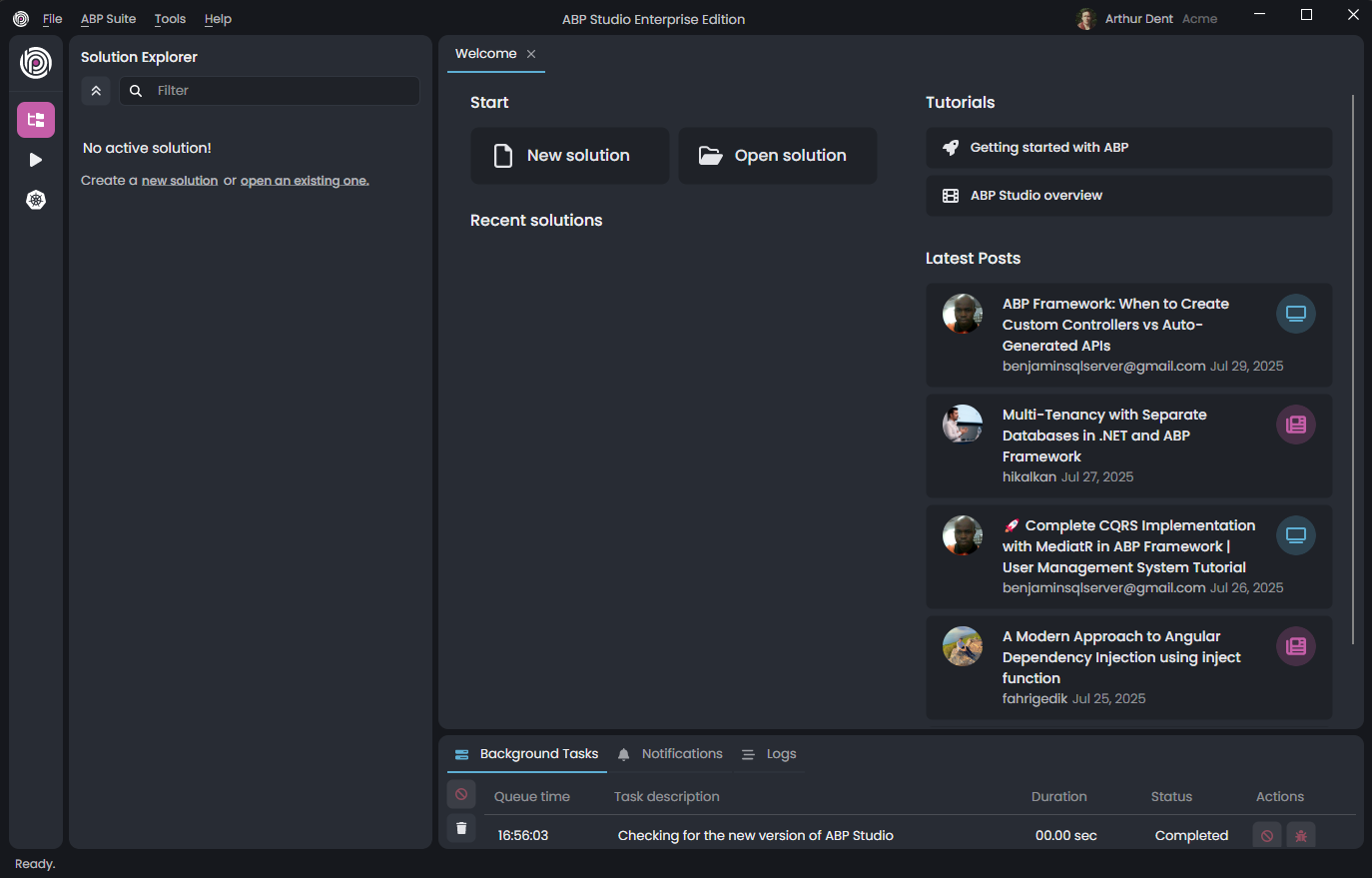The height and width of the screenshot is (878, 1372).
Task: Focus the Solution Explorer Filter field
Action: [270, 91]
